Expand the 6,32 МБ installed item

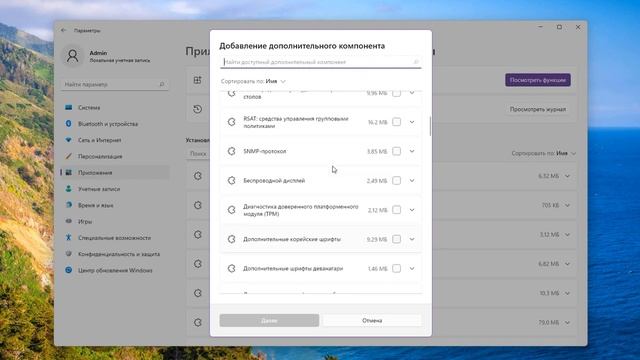567,176
